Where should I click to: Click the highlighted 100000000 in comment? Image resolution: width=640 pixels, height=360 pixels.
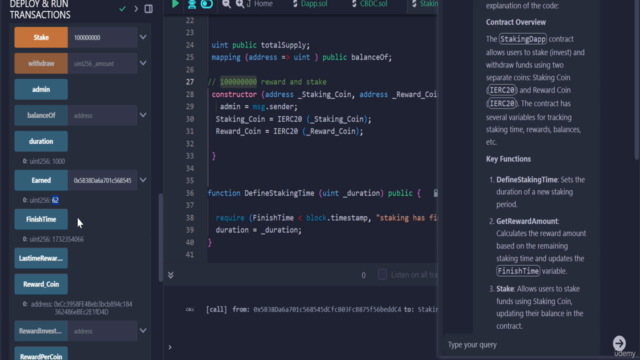click(x=238, y=82)
